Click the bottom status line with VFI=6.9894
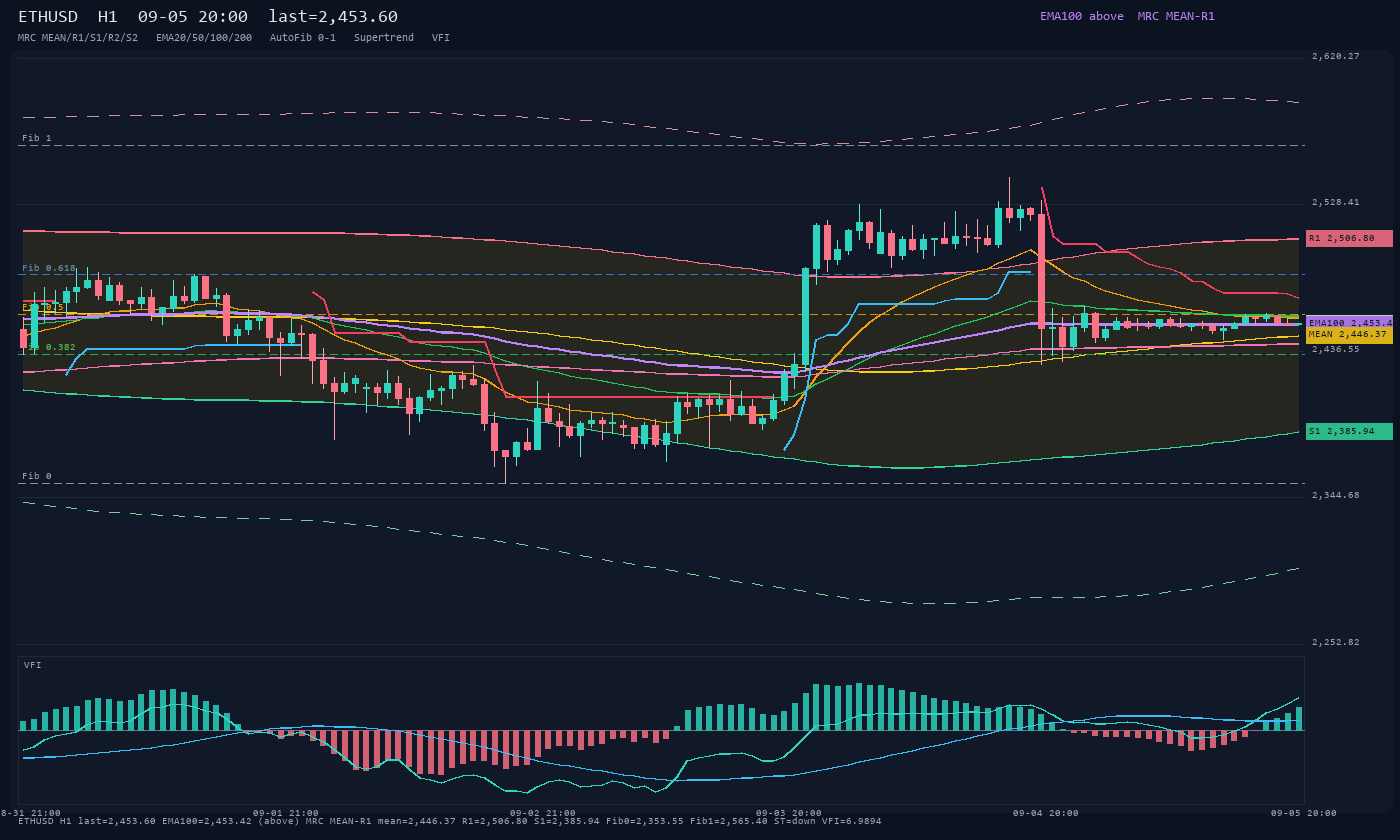 (x=450, y=821)
